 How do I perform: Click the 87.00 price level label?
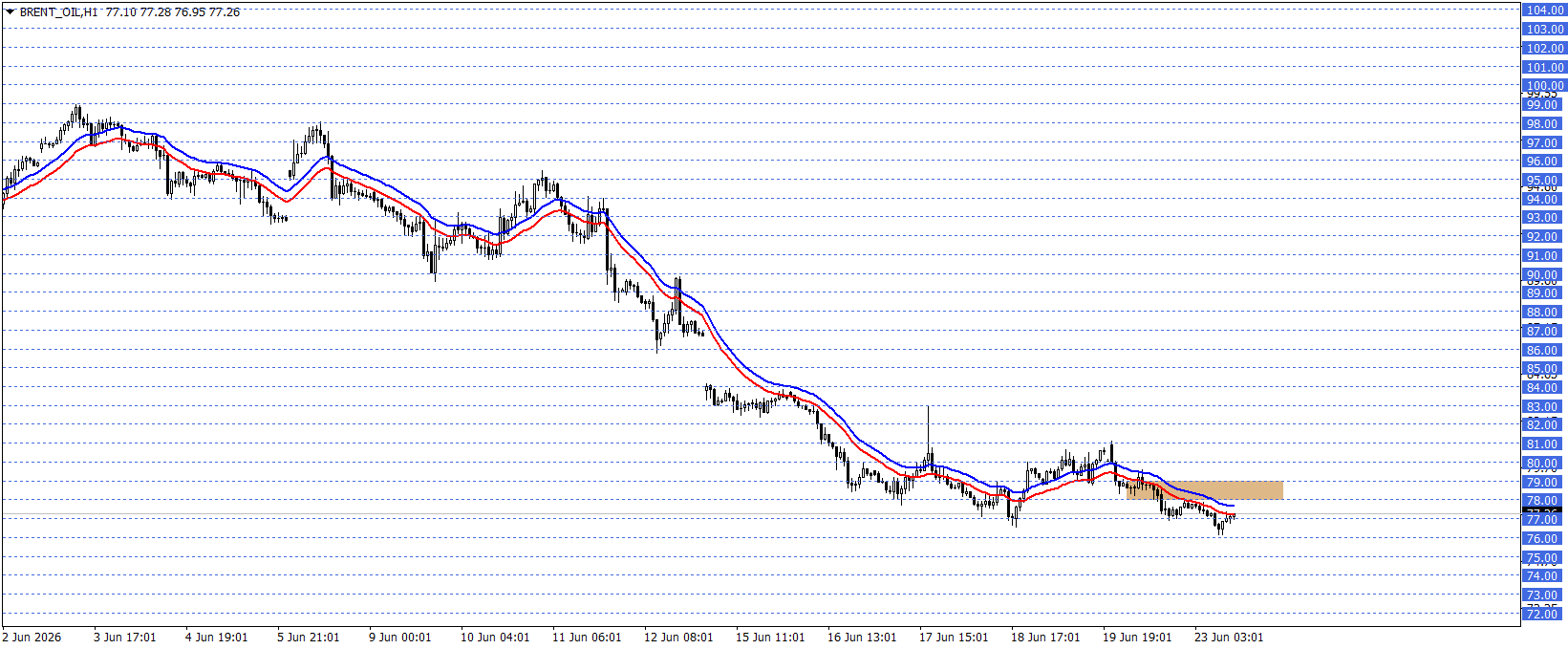1544,331
